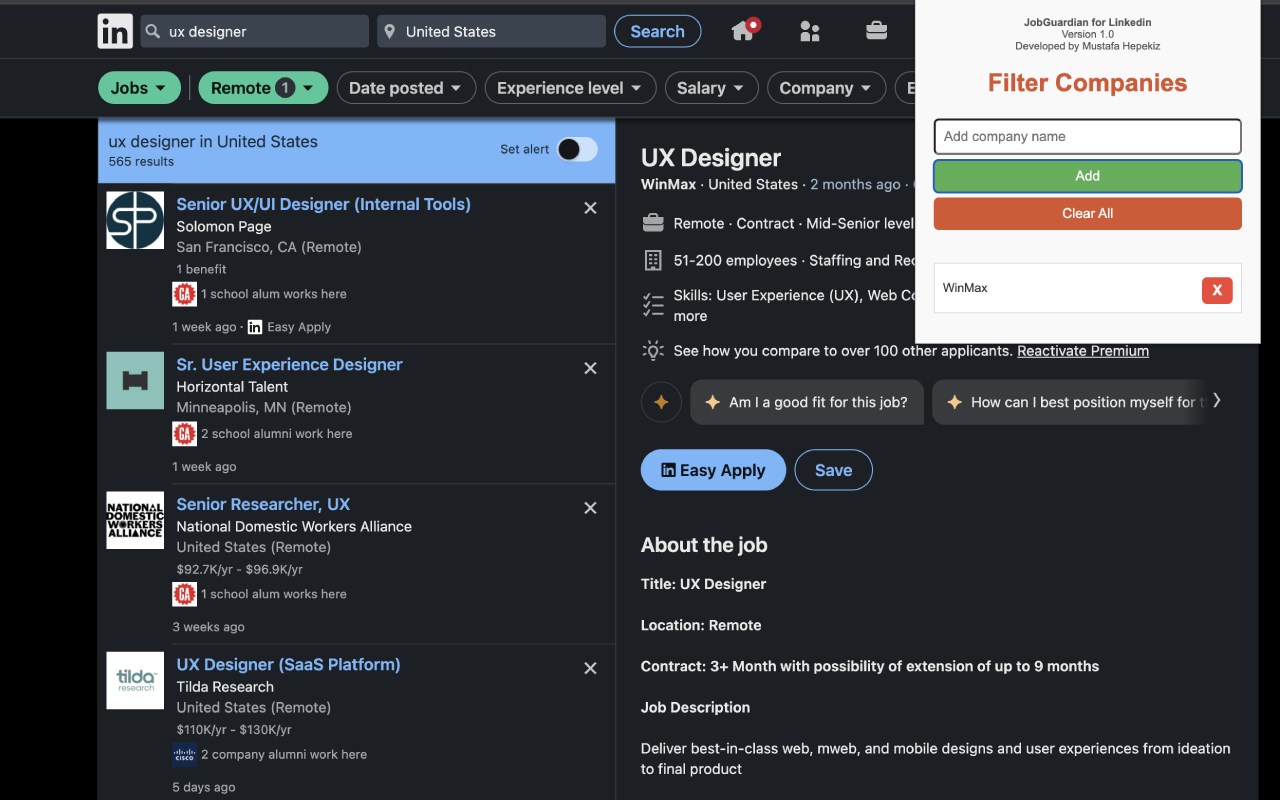1280x800 pixels.
Task: Save the UX Designer job
Action: click(833, 470)
